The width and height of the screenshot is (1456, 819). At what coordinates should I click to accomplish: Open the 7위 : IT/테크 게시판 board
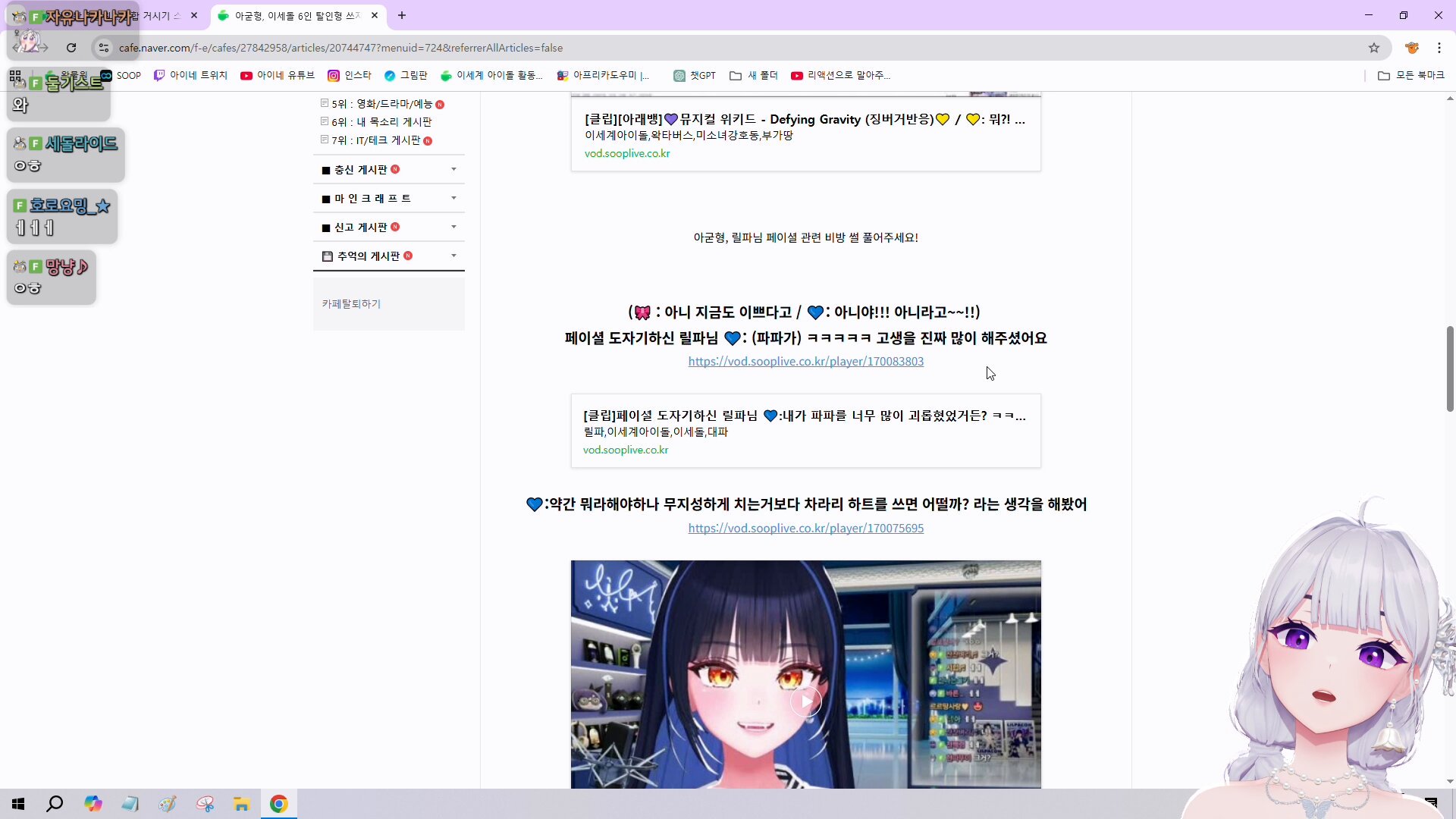(x=375, y=140)
